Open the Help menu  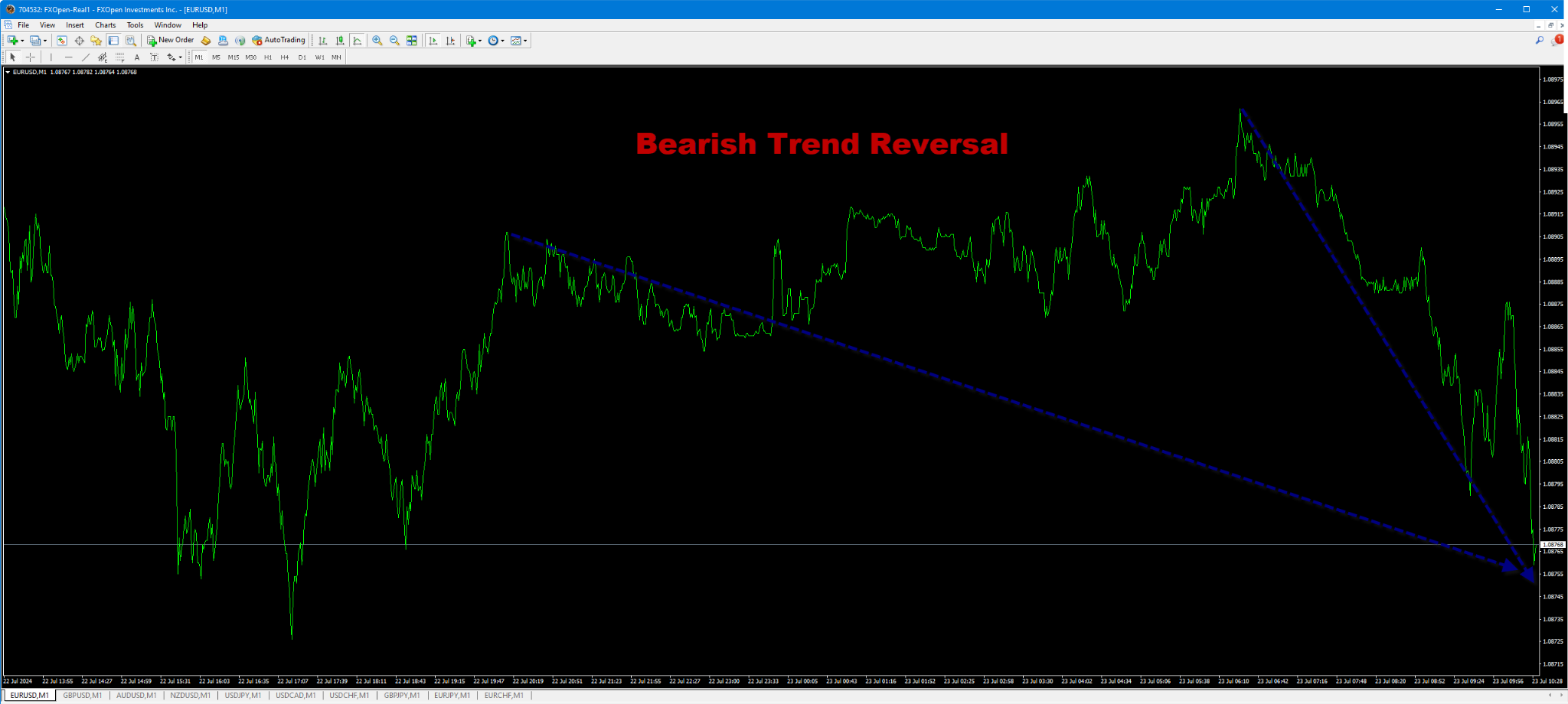tap(200, 25)
